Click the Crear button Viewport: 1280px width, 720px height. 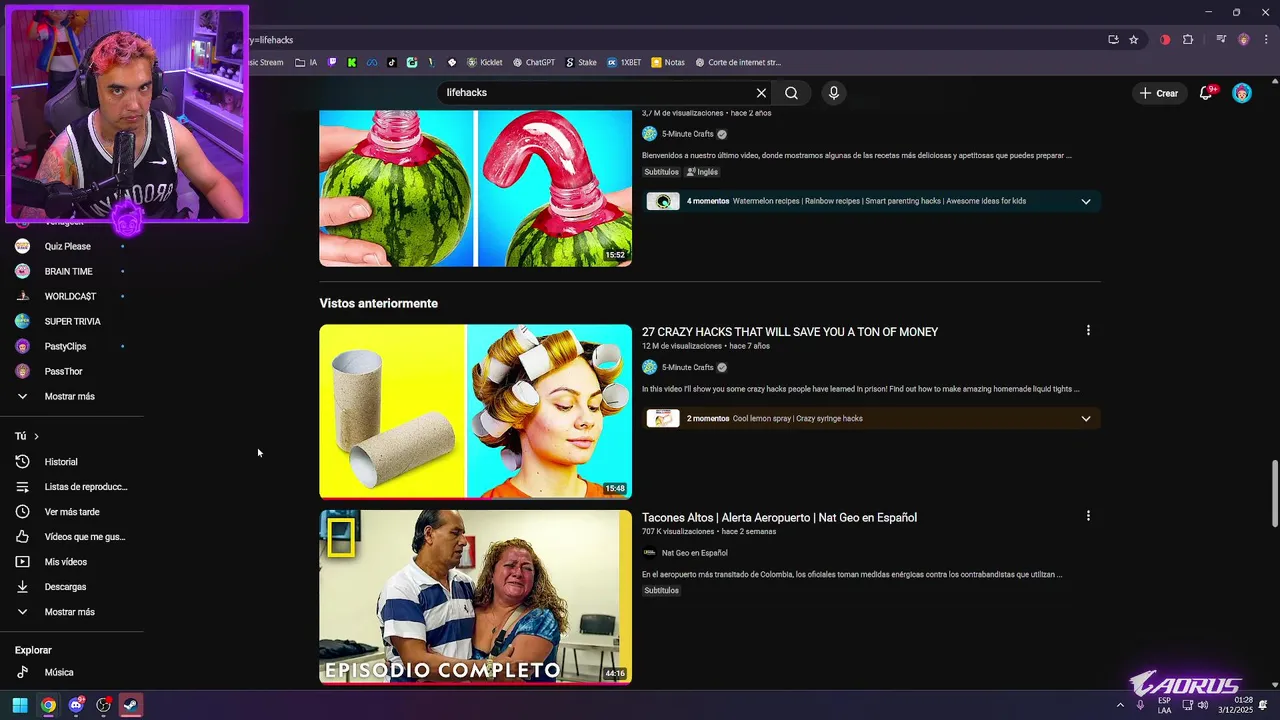point(1158,93)
